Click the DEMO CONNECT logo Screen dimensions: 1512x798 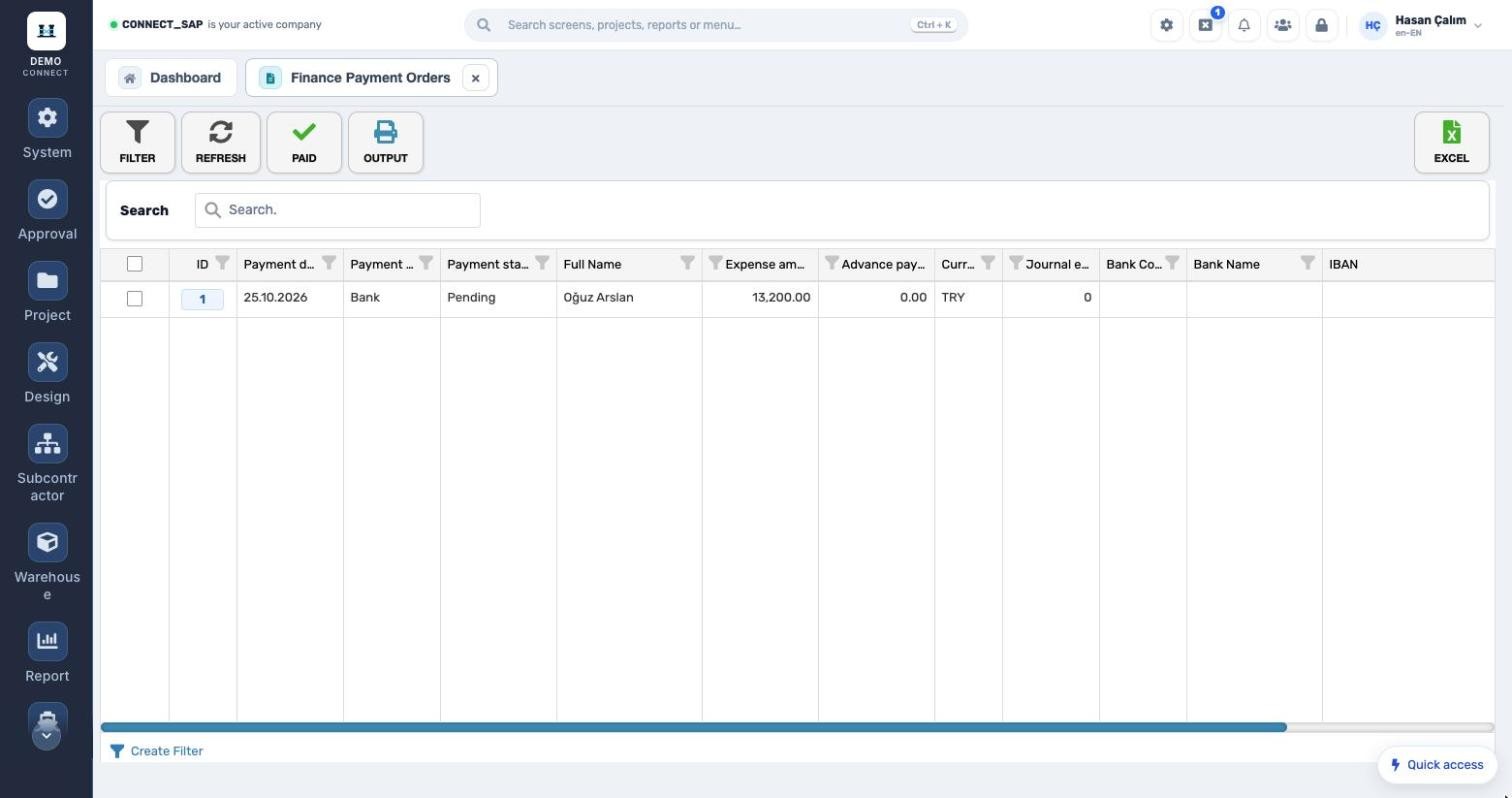click(x=46, y=44)
